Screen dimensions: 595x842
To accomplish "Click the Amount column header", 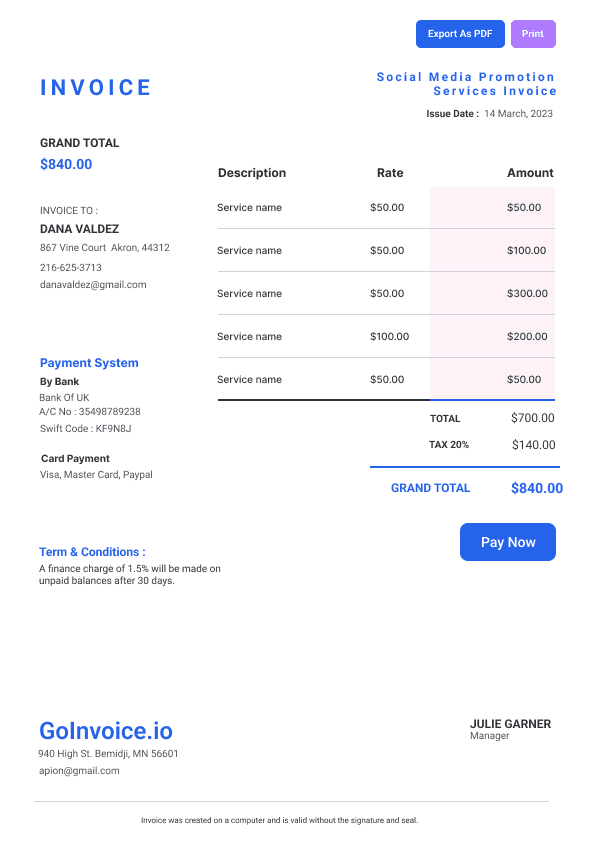I will [530, 173].
